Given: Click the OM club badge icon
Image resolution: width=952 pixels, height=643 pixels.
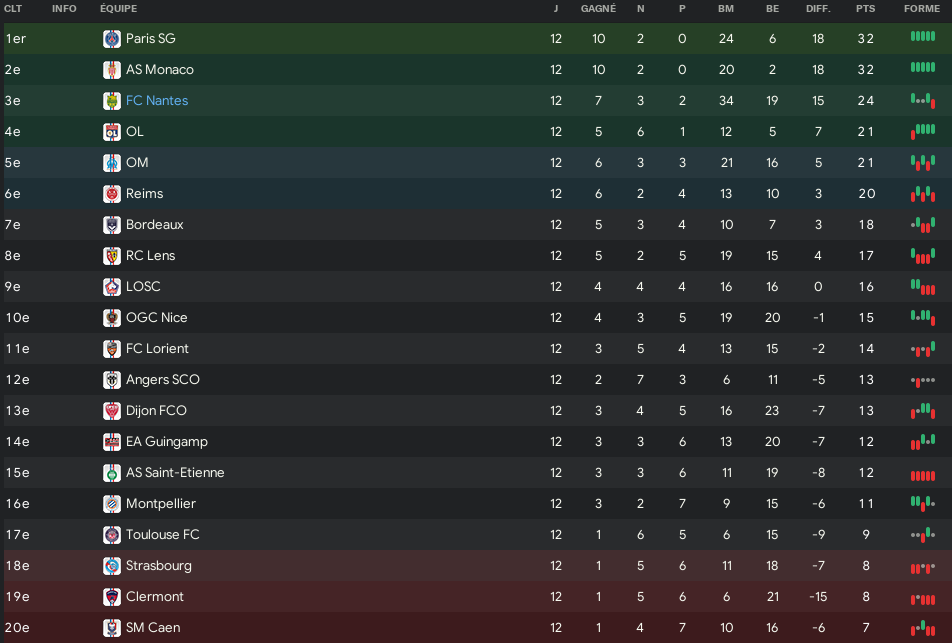Looking at the screenshot, I should coord(112,163).
